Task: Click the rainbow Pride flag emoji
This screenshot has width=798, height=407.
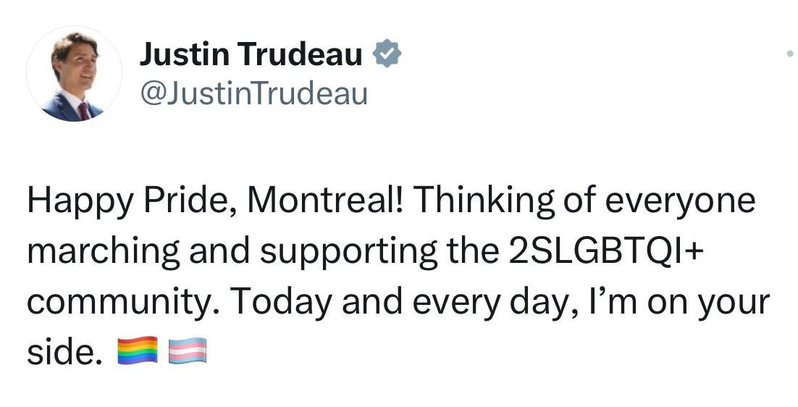Action: pyautogui.click(x=138, y=353)
